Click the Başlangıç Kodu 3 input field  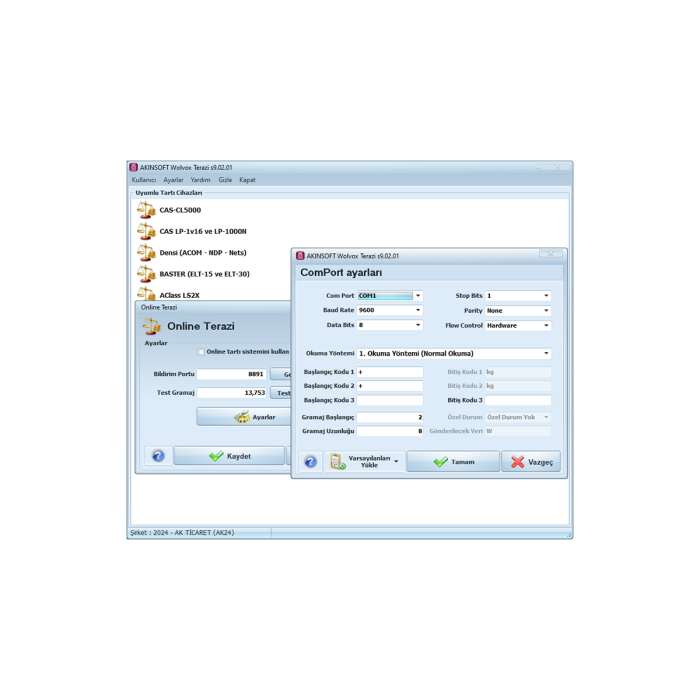coord(390,400)
